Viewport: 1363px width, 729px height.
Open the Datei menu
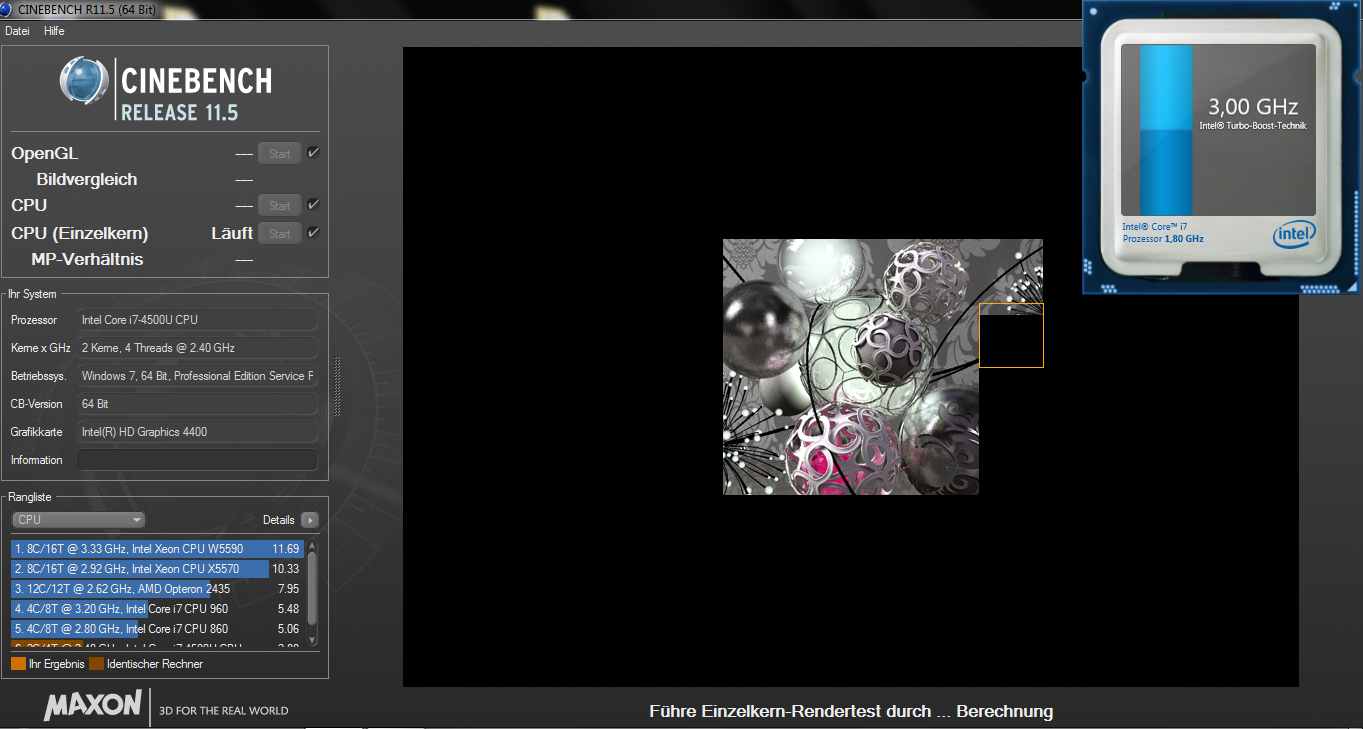pyautogui.click(x=17, y=31)
